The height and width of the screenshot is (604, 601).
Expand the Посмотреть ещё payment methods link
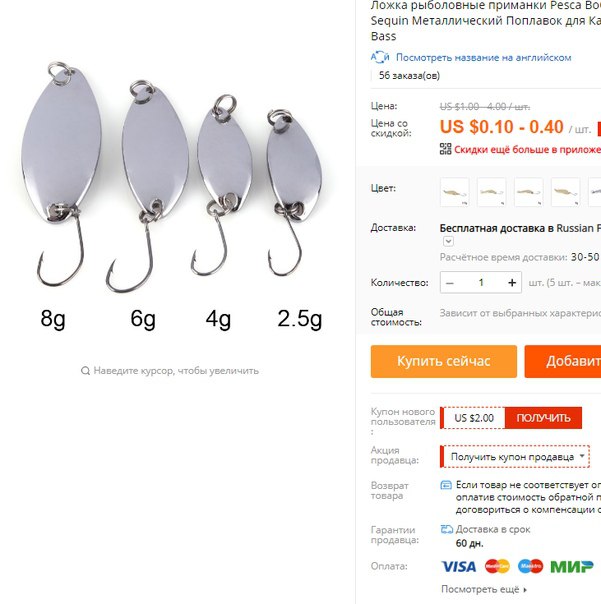[484, 589]
